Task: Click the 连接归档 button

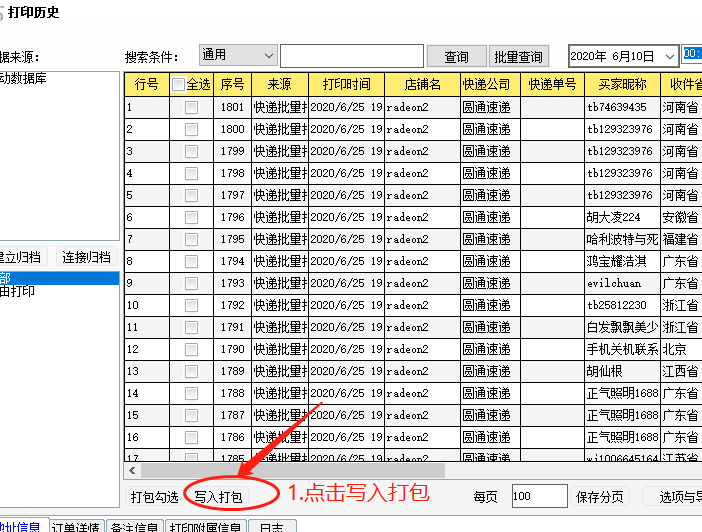Action: pos(86,257)
